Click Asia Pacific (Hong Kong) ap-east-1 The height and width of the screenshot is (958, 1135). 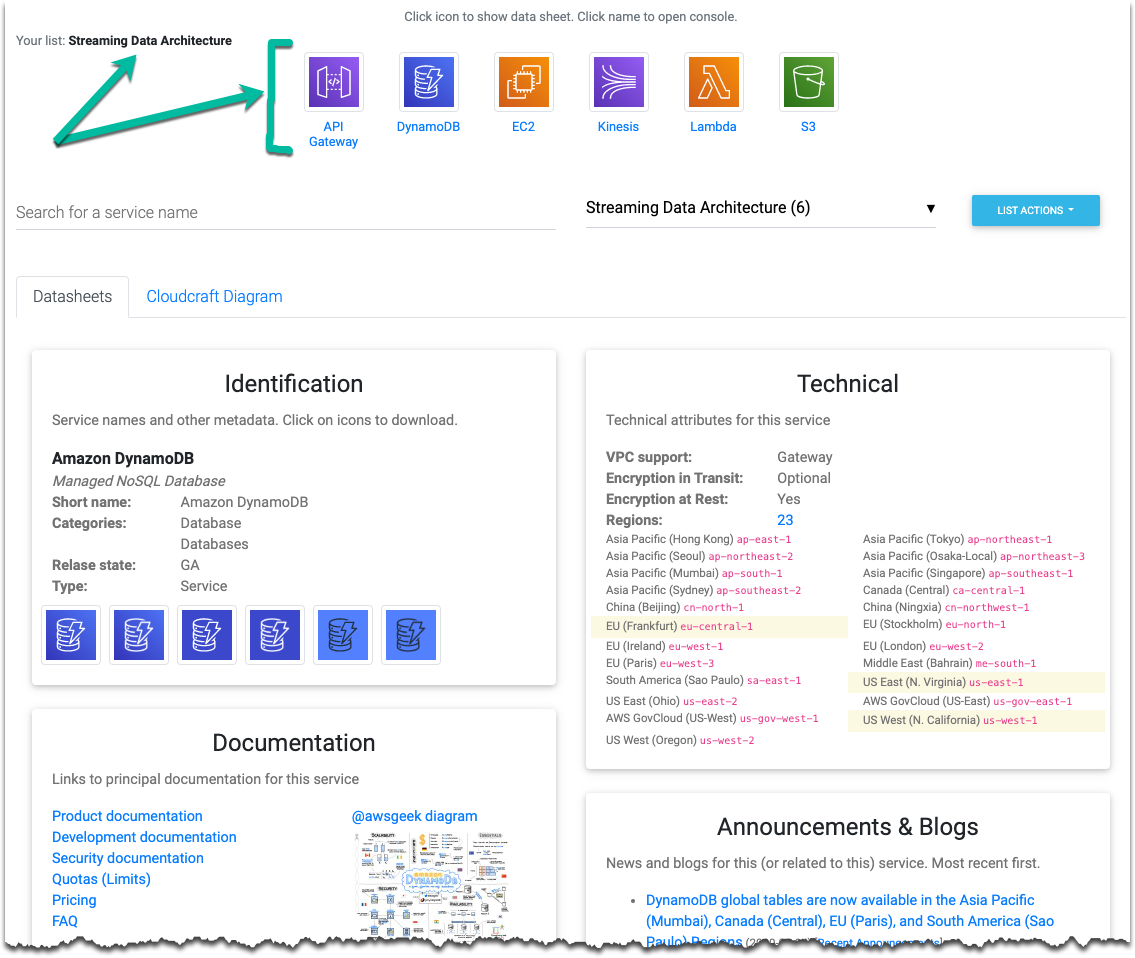coord(698,539)
